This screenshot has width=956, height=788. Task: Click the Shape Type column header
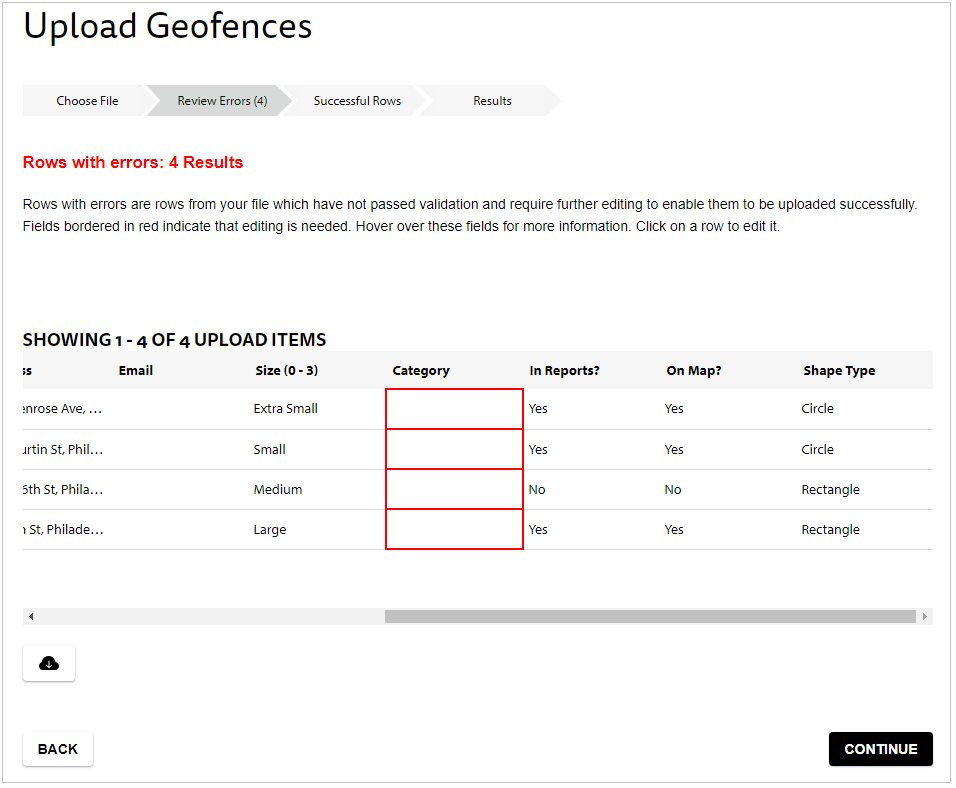click(839, 370)
